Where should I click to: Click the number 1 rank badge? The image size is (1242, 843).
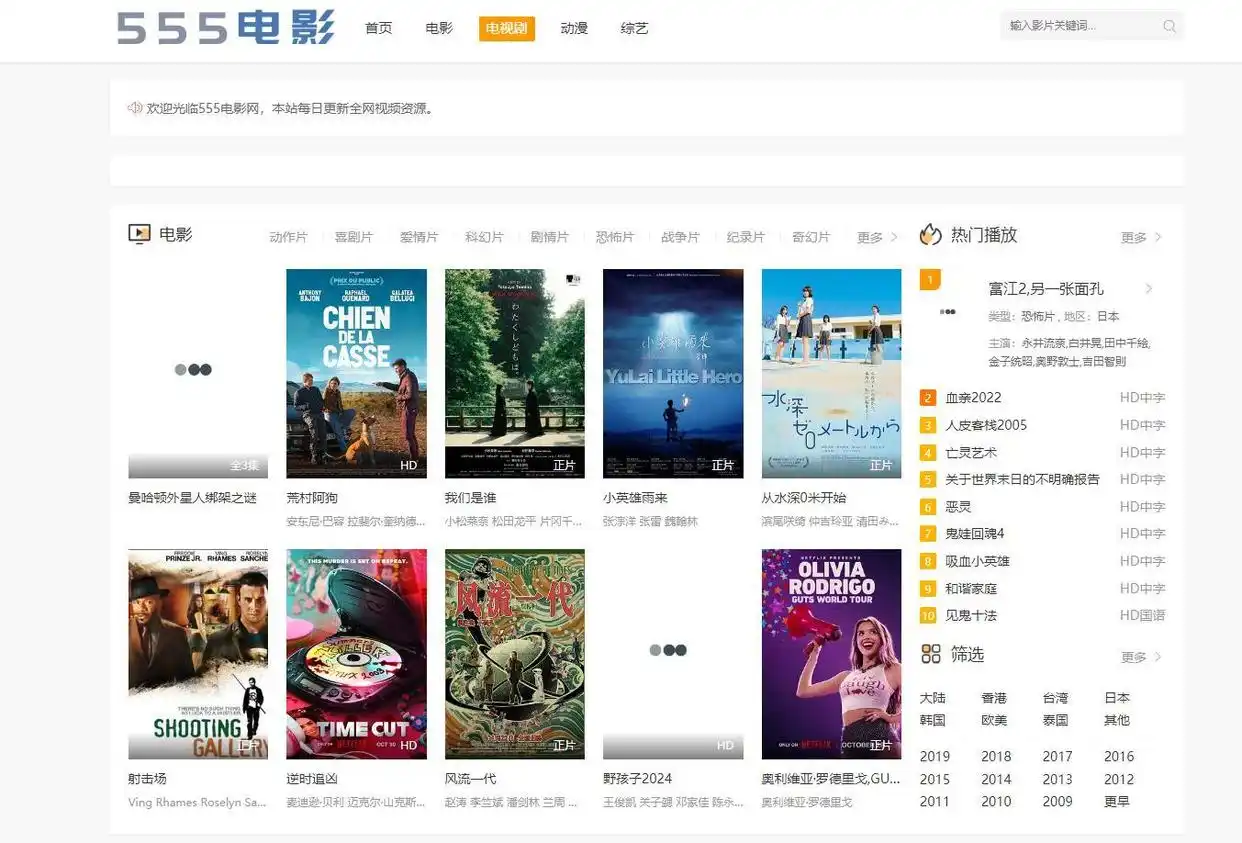click(930, 281)
